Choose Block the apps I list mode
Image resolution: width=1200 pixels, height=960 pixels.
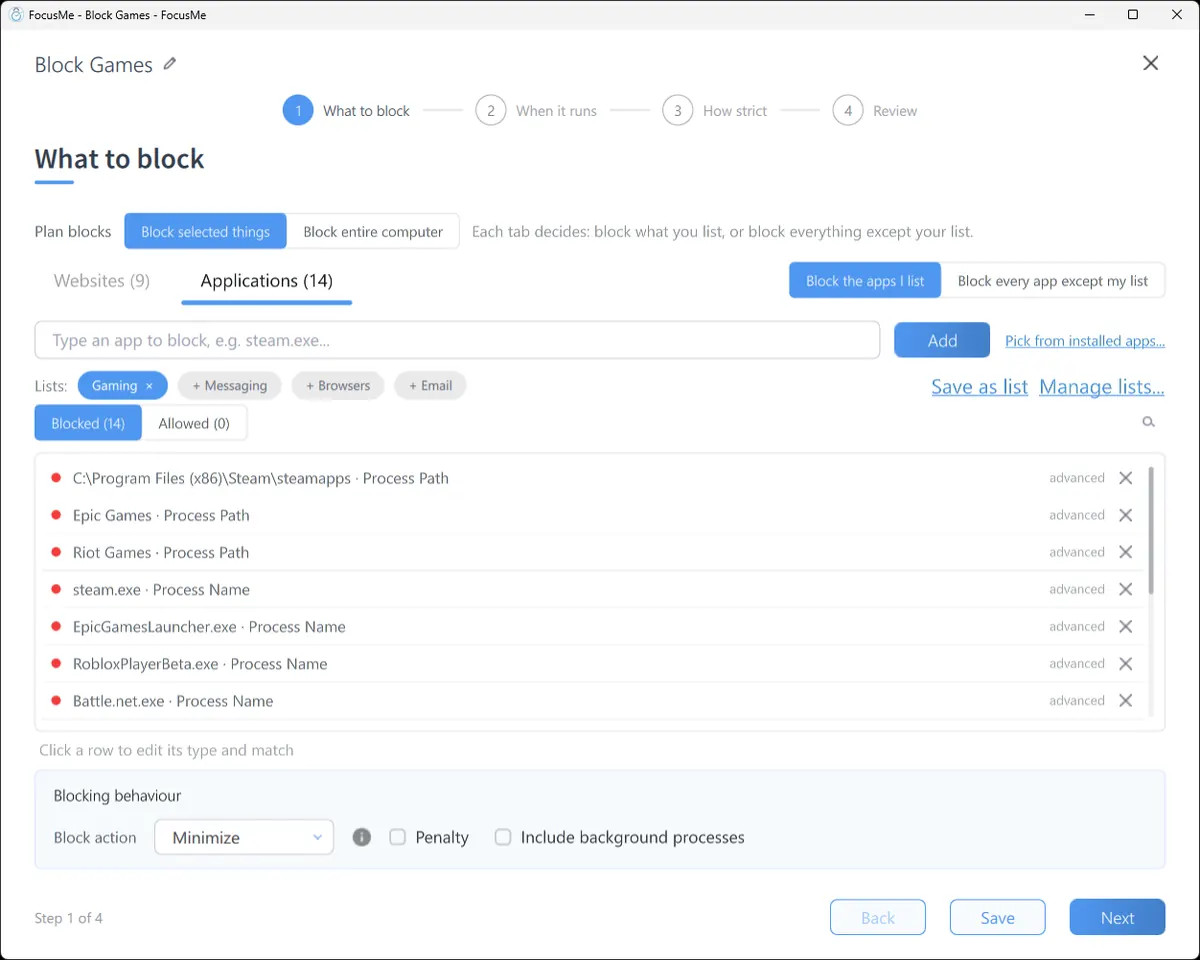point(865,281)
